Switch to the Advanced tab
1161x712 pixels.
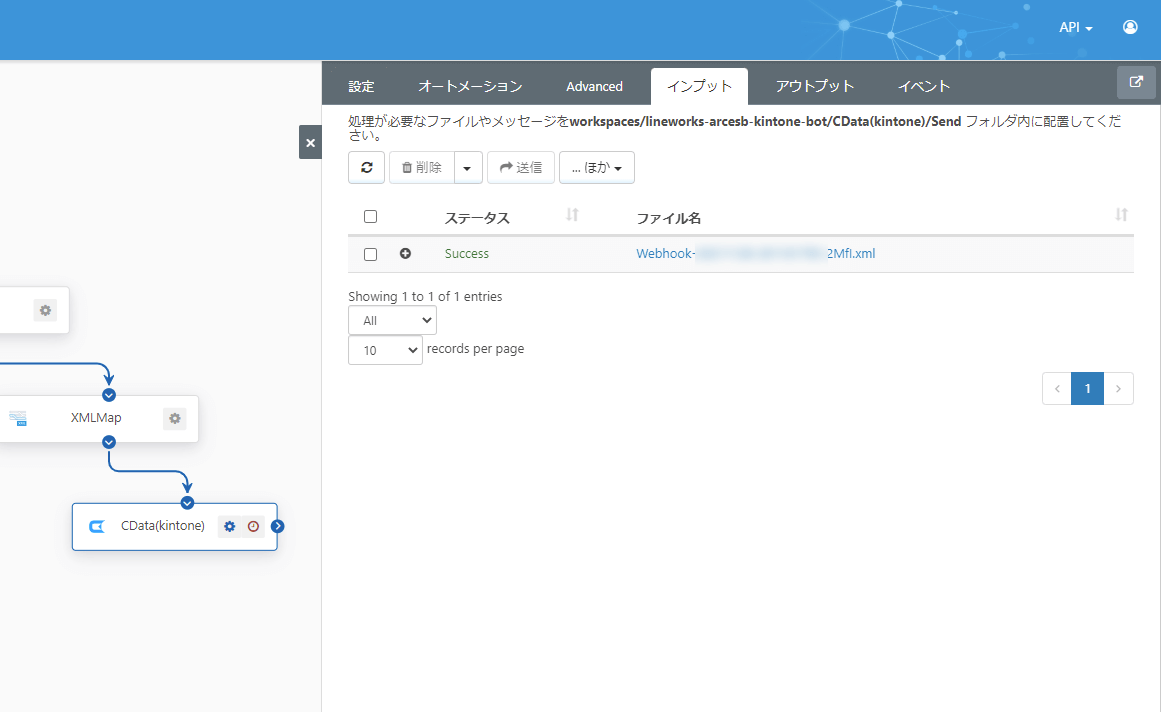point(594,87)
